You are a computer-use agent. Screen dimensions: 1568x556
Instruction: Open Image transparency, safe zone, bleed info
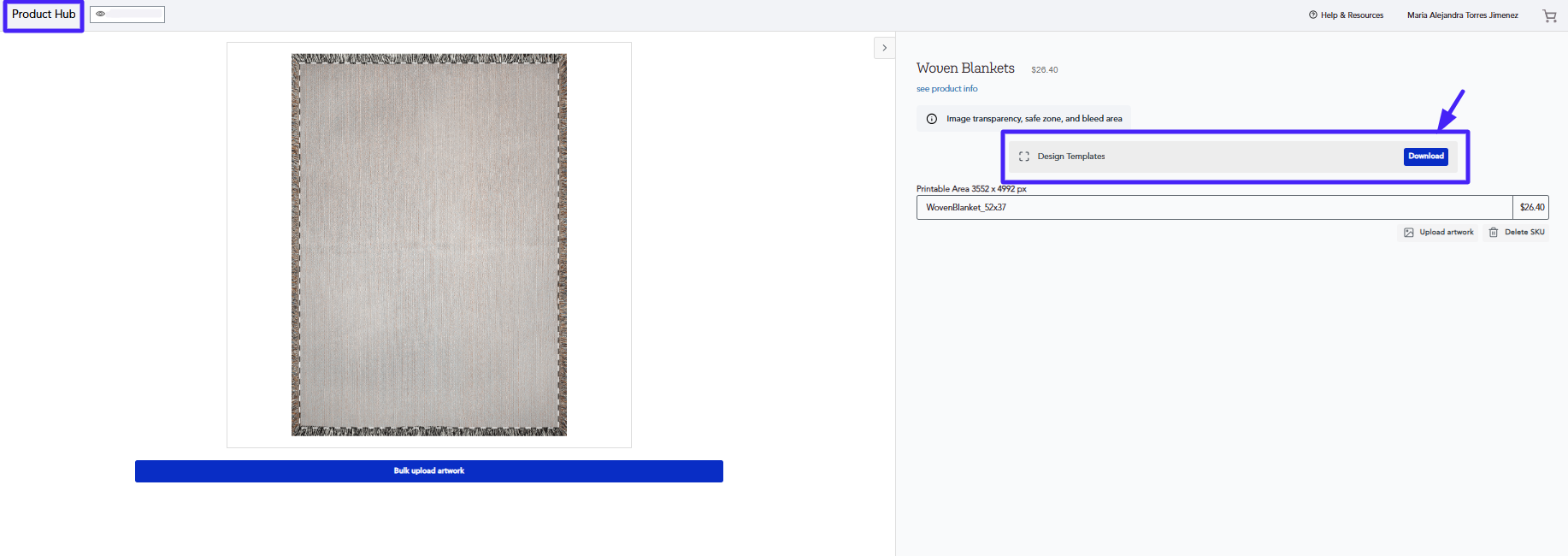pos(1034,119)
